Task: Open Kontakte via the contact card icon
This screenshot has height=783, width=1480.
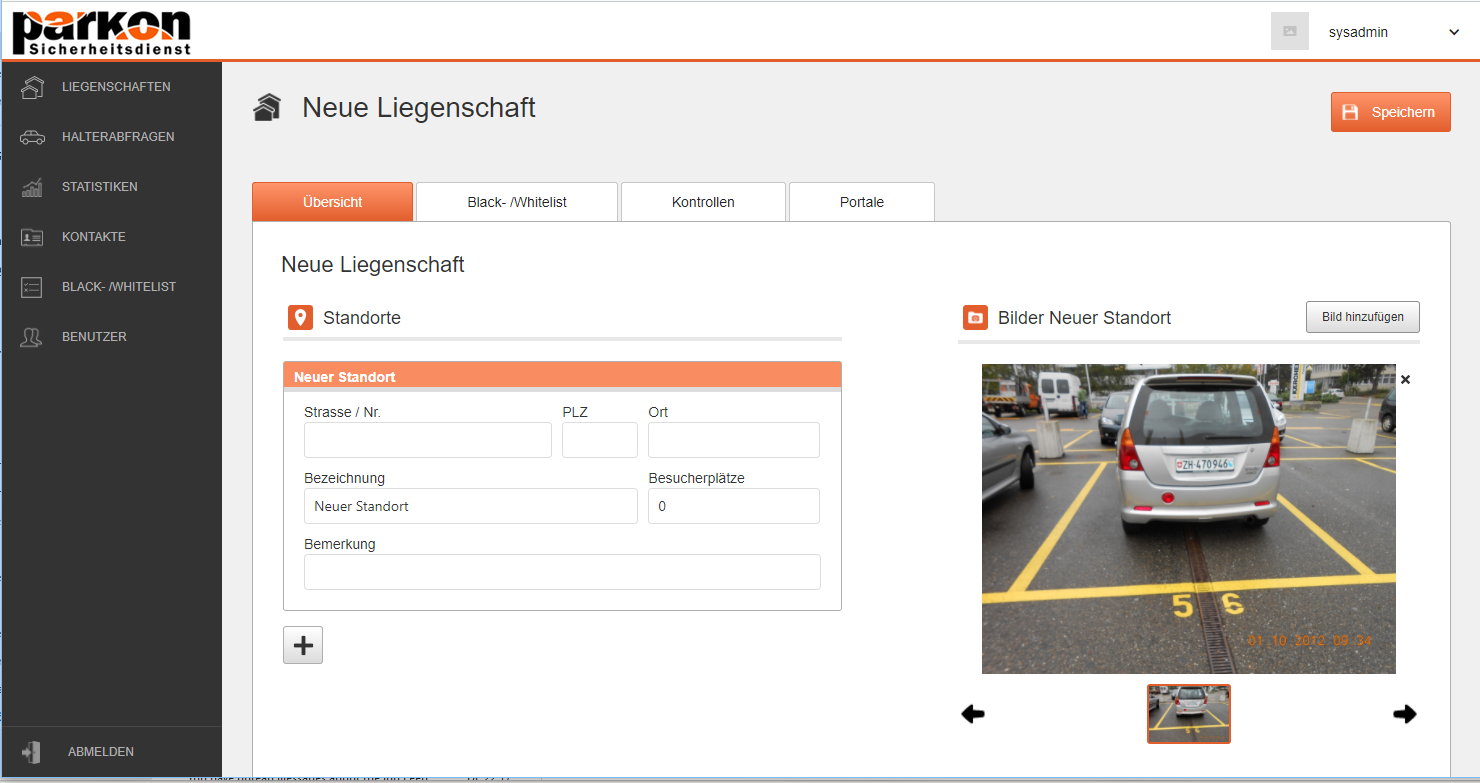Action: coord(32,237)
